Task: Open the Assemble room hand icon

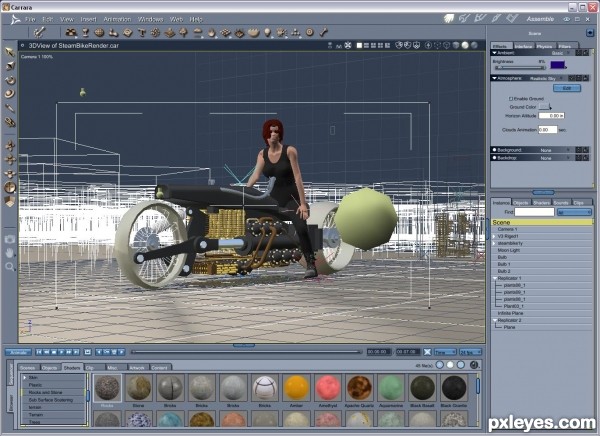Action: [x=449, y=18]
